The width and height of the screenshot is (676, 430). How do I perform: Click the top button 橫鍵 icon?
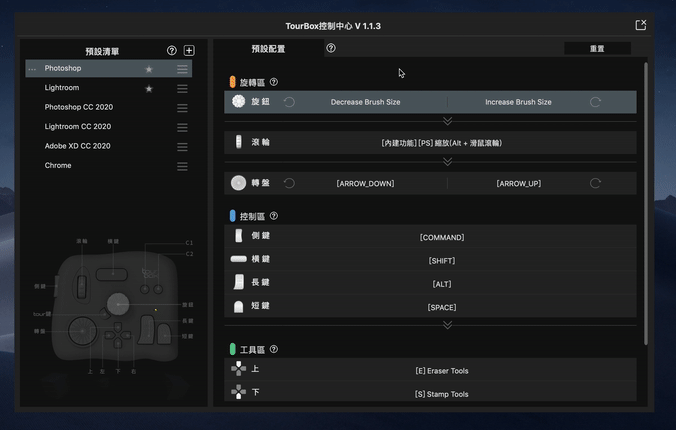tap(238, 259)
